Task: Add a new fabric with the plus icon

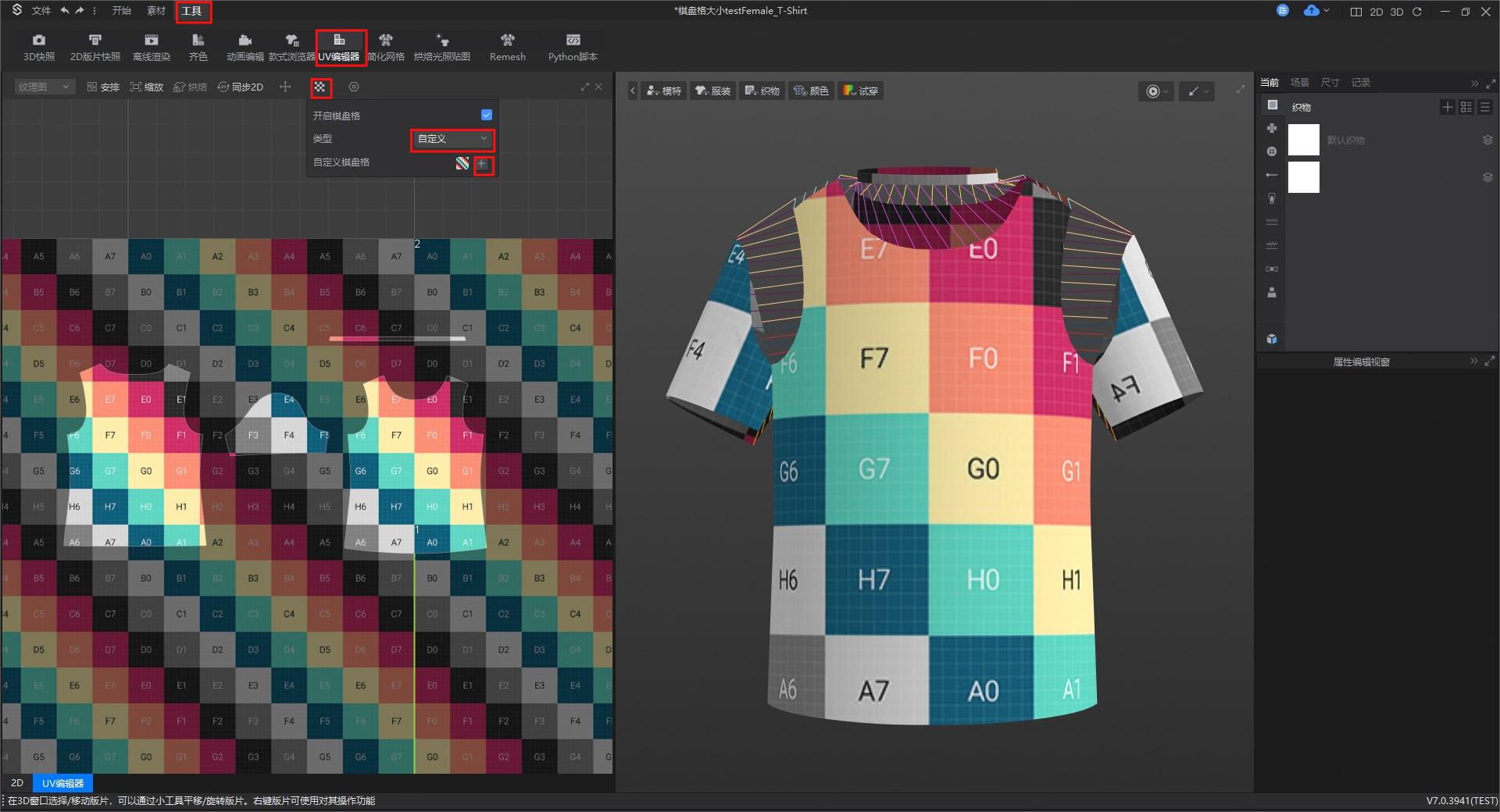Action: tap(1447, 107)
